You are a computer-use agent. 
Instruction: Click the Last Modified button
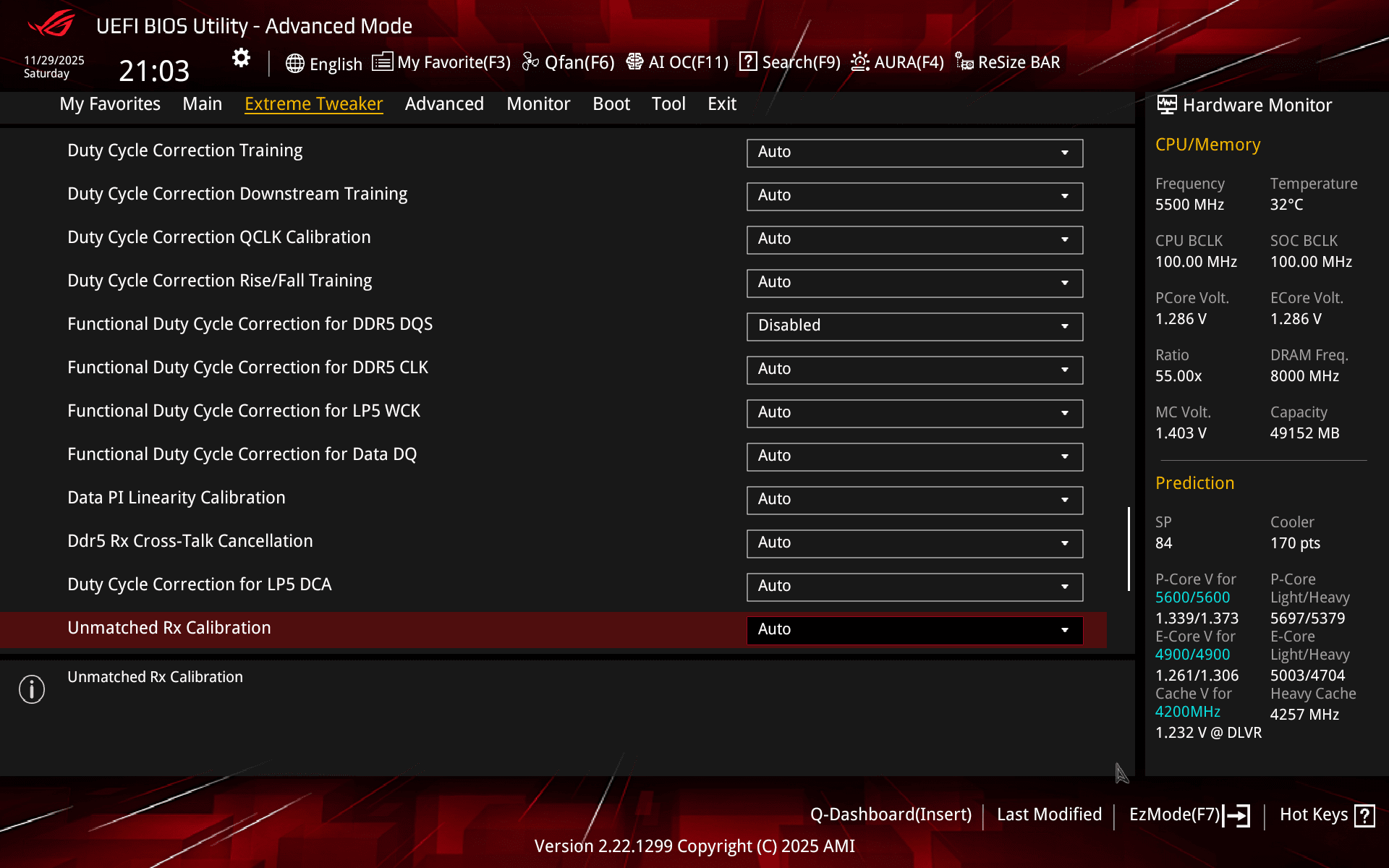[x=1049, y=814]
